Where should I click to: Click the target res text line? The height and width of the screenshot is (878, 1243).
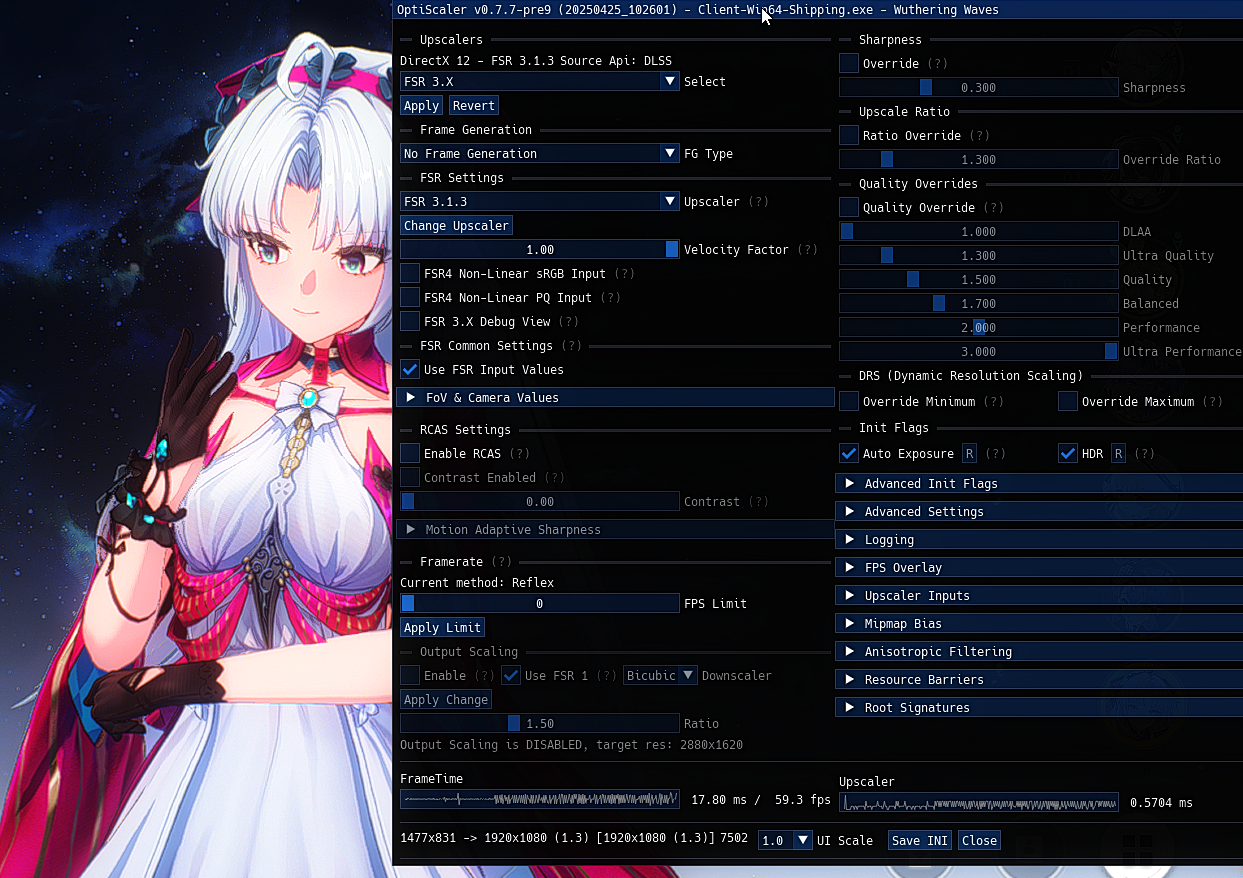(x=571, y=745)
